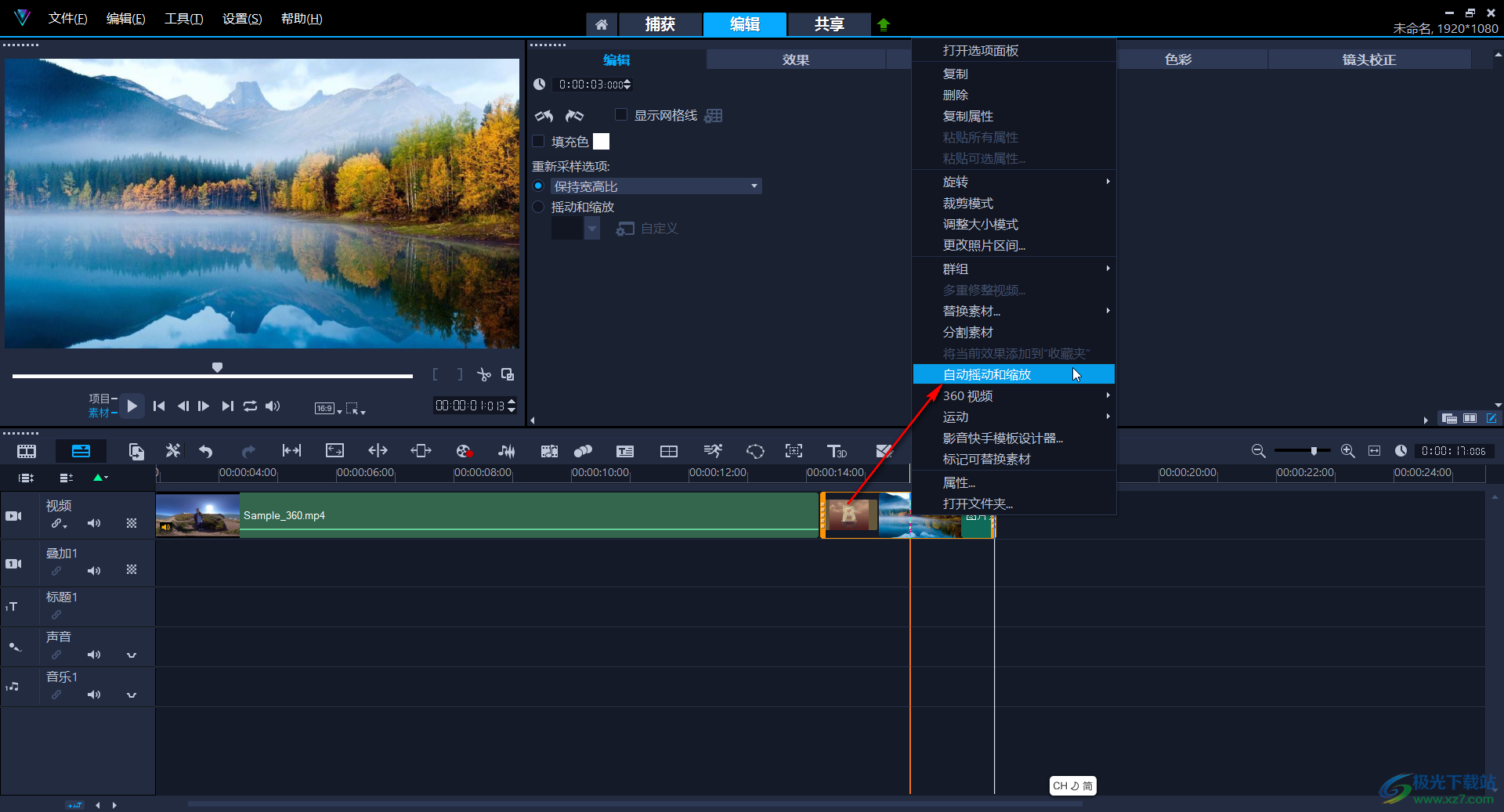Image resolution: width=1504 pixels, height=812 pixels.
Task: Rotate the image left icon
Action: 544,116
